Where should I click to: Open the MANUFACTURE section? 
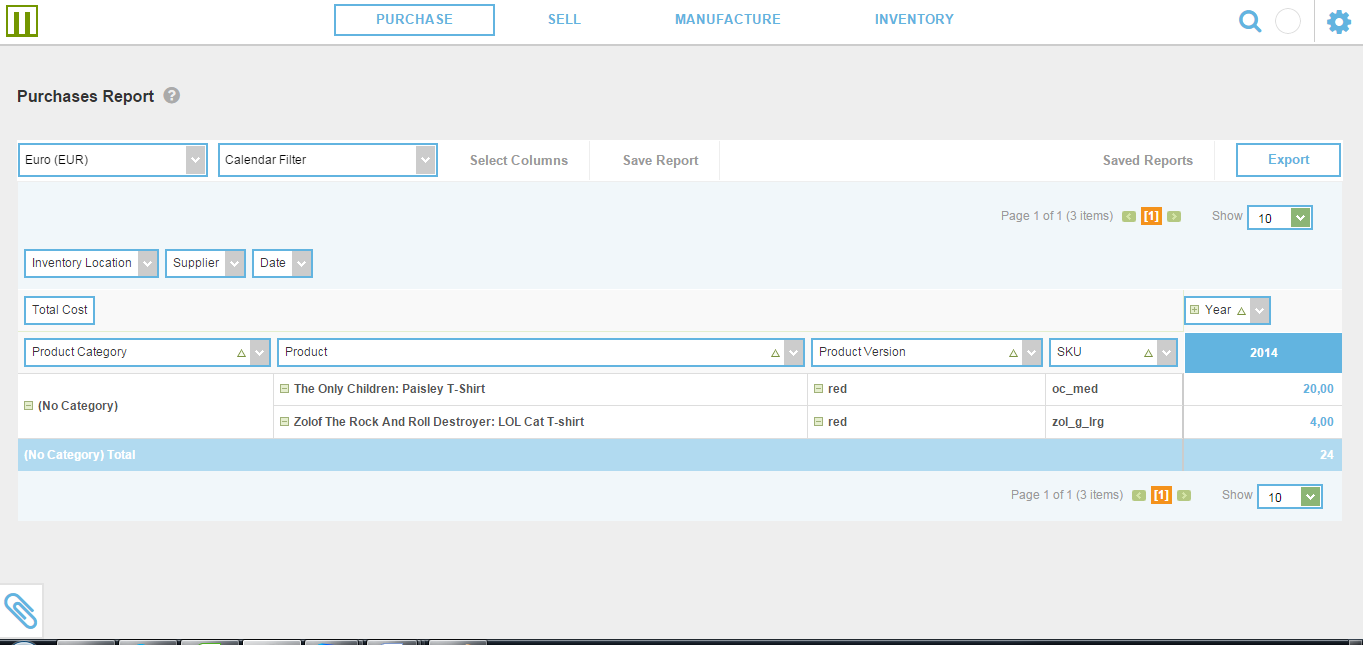pyautogui.click(x=727, y=19)
